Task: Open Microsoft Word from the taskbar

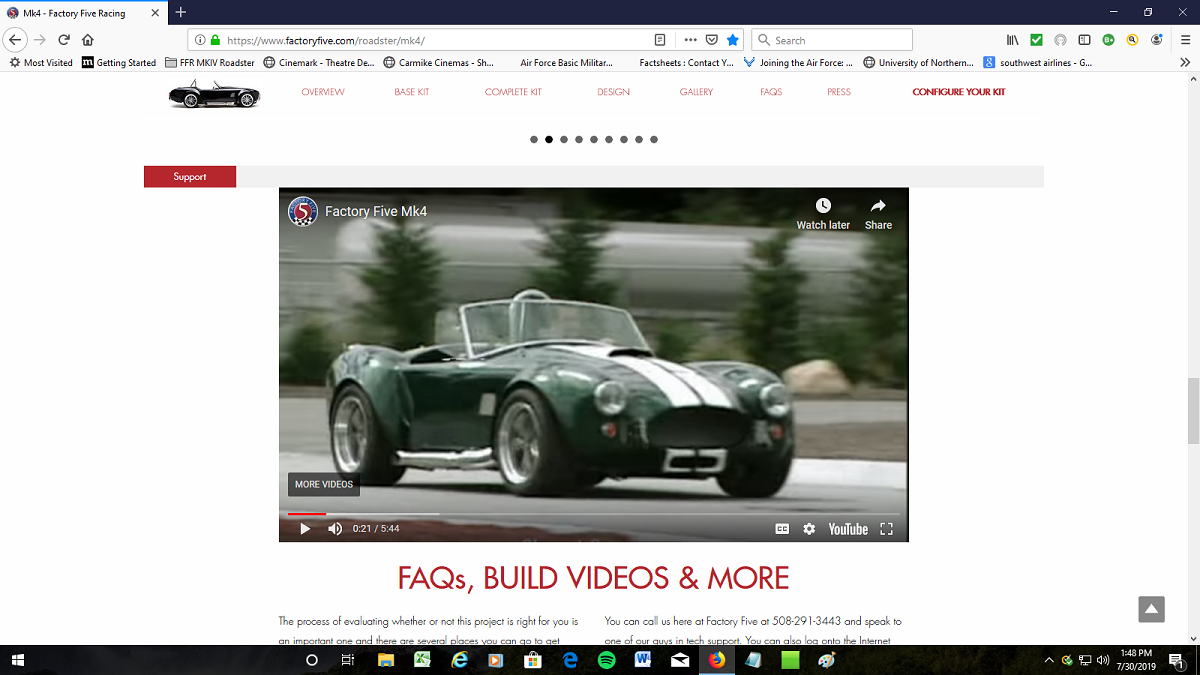Action: (x=643, y=660)
